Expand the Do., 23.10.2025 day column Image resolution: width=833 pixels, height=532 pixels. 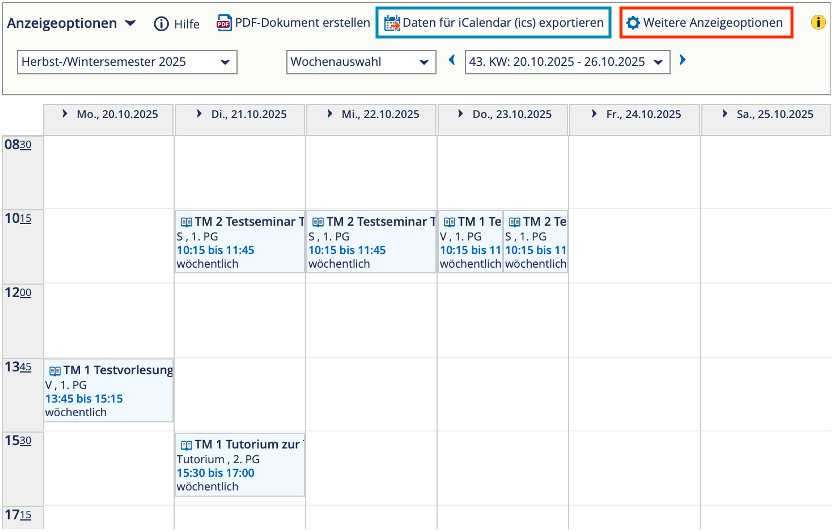point(461,114)
